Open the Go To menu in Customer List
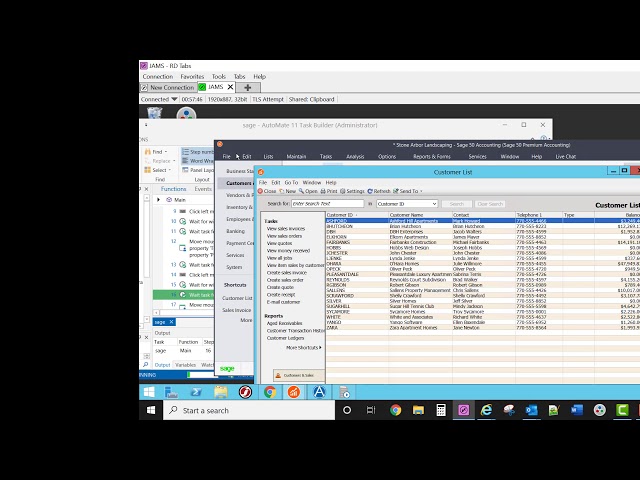The height and width of the screenshot is (480, 640). click(x=291, y=182)
